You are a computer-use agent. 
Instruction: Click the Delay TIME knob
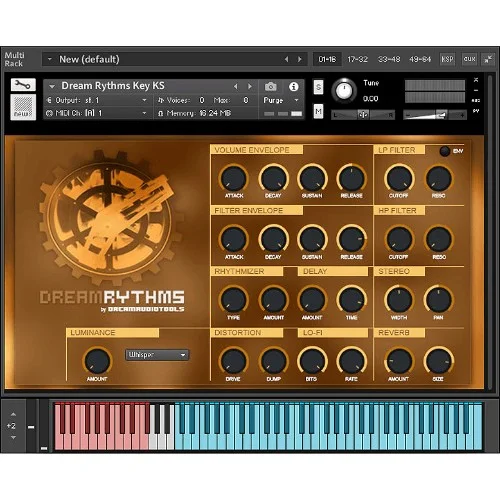click(x=351, y=300)
